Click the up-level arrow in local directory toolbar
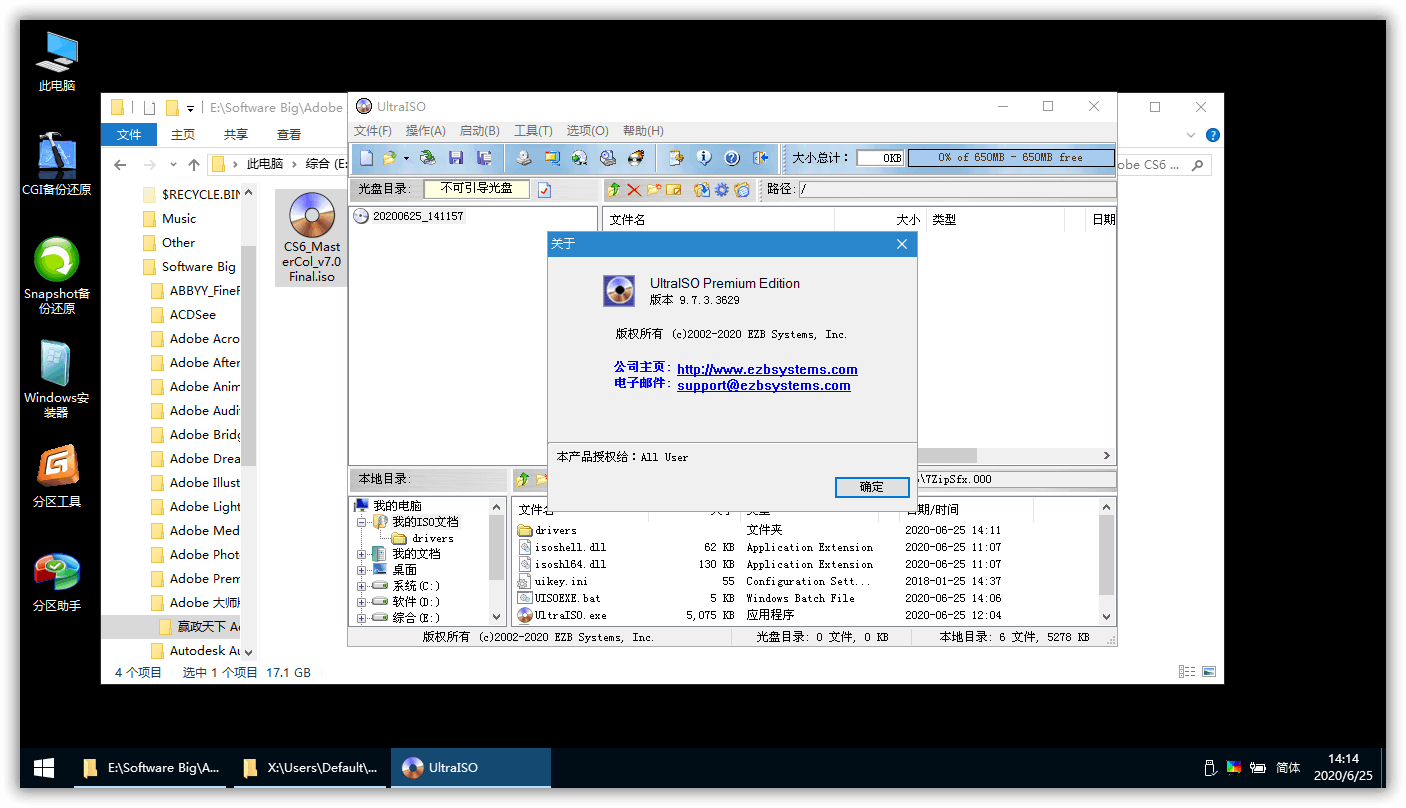Image resolution: width=1406 pixels, height=808 pixels. [521, 479]
